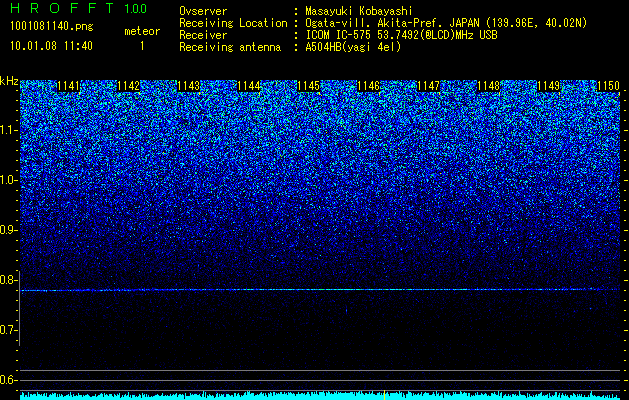This screenshot has height=400, width=629.
Task: Click the 0.6 kHz axis tick label
Action: click(x=8, y=380)
